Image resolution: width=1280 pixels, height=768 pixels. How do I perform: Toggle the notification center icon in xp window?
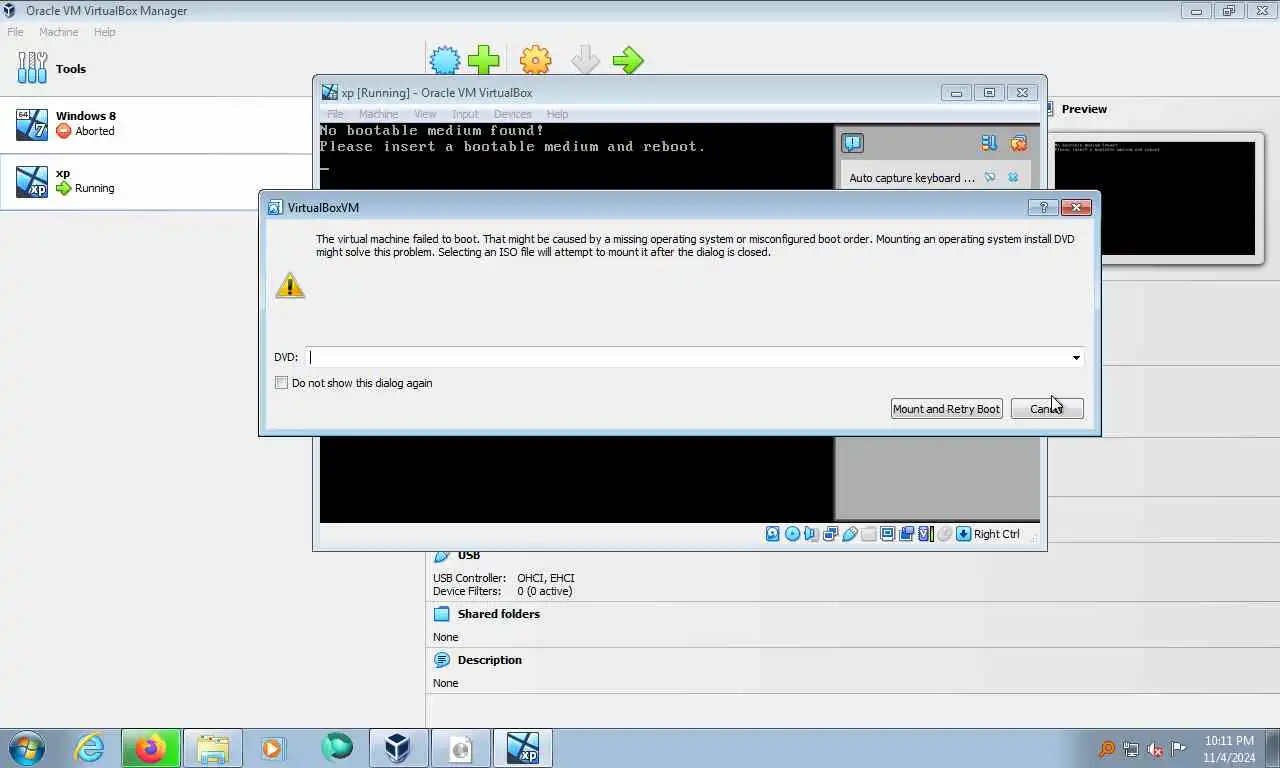[x=852, y=143]
